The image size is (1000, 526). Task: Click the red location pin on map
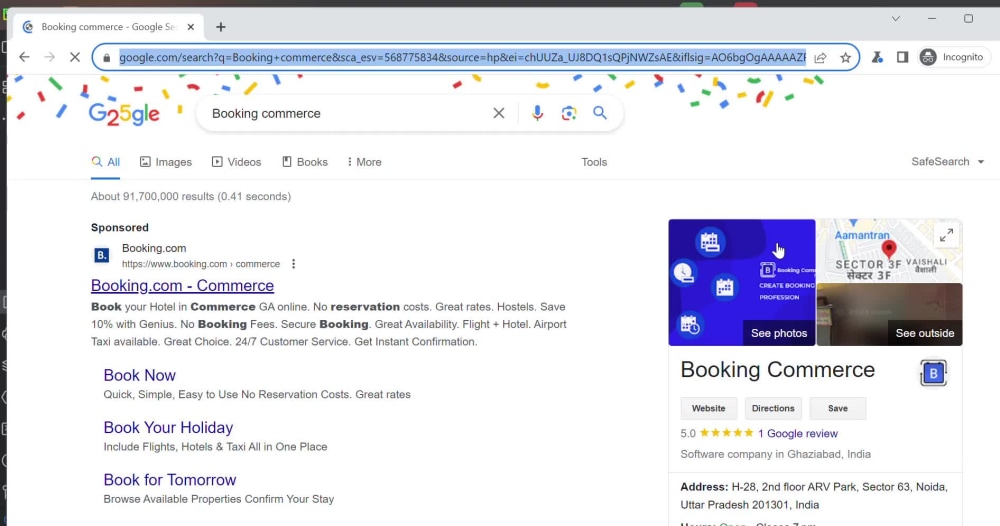[x=889, y=248]
